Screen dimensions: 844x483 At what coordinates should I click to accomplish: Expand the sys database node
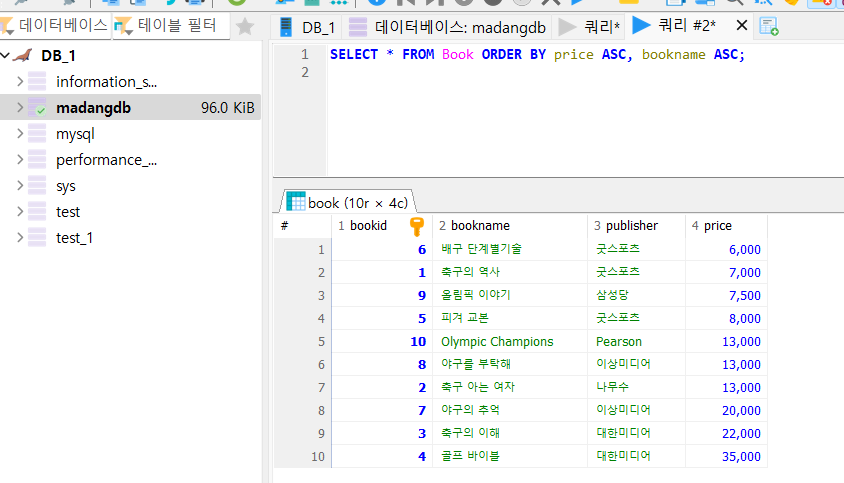(x=20, y=185)
